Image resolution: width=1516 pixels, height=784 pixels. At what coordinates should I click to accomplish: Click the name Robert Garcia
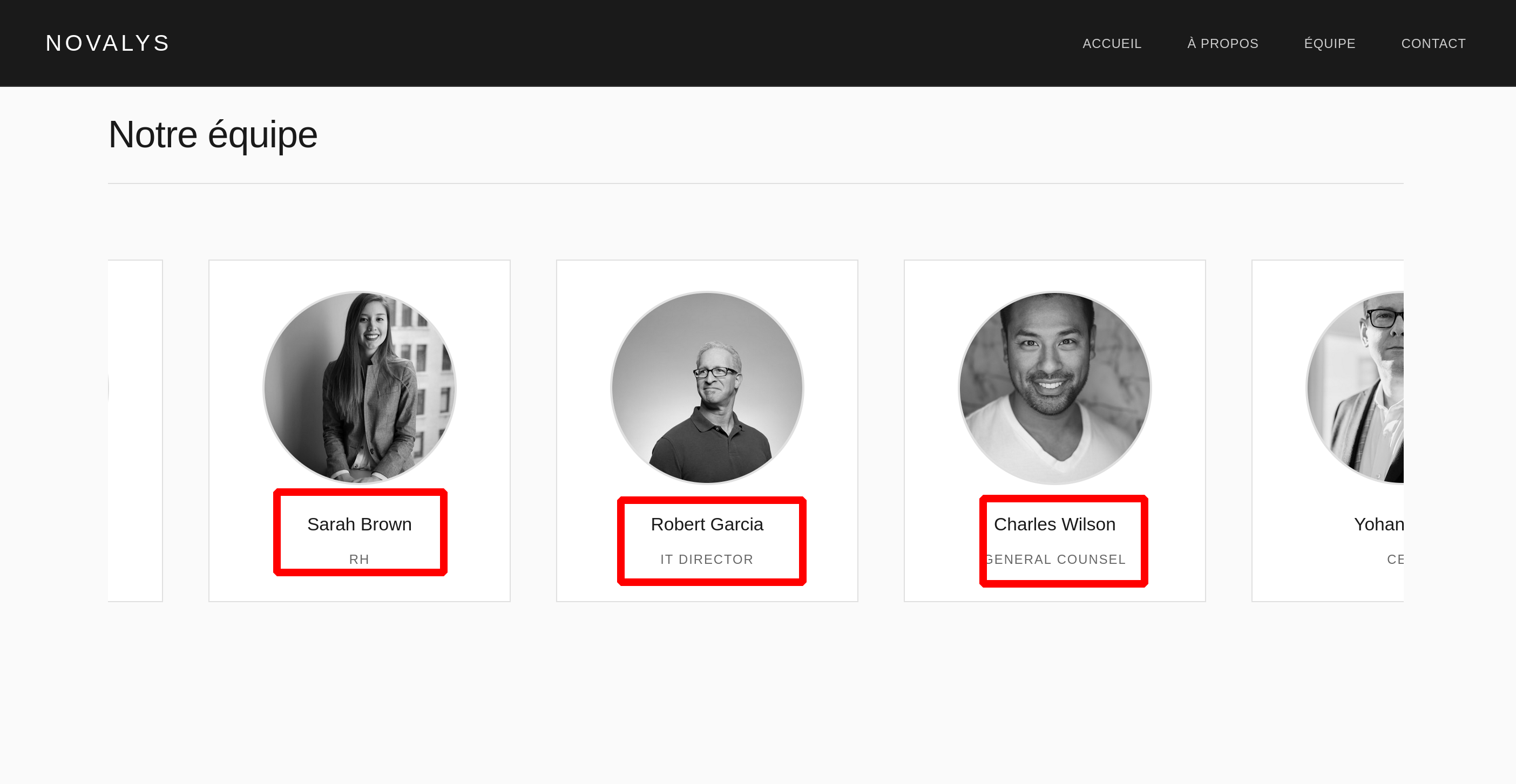coord(707,524)
